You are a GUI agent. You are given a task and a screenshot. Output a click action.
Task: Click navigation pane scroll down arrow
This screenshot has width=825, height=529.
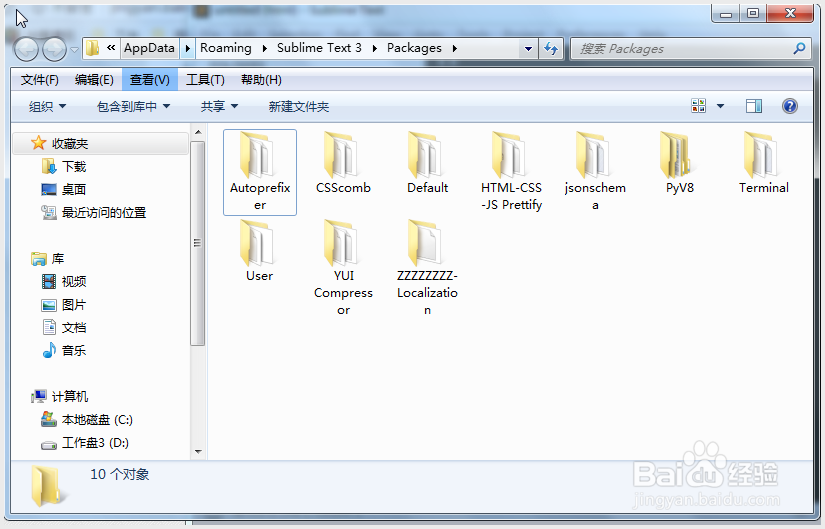coord(198,452)
